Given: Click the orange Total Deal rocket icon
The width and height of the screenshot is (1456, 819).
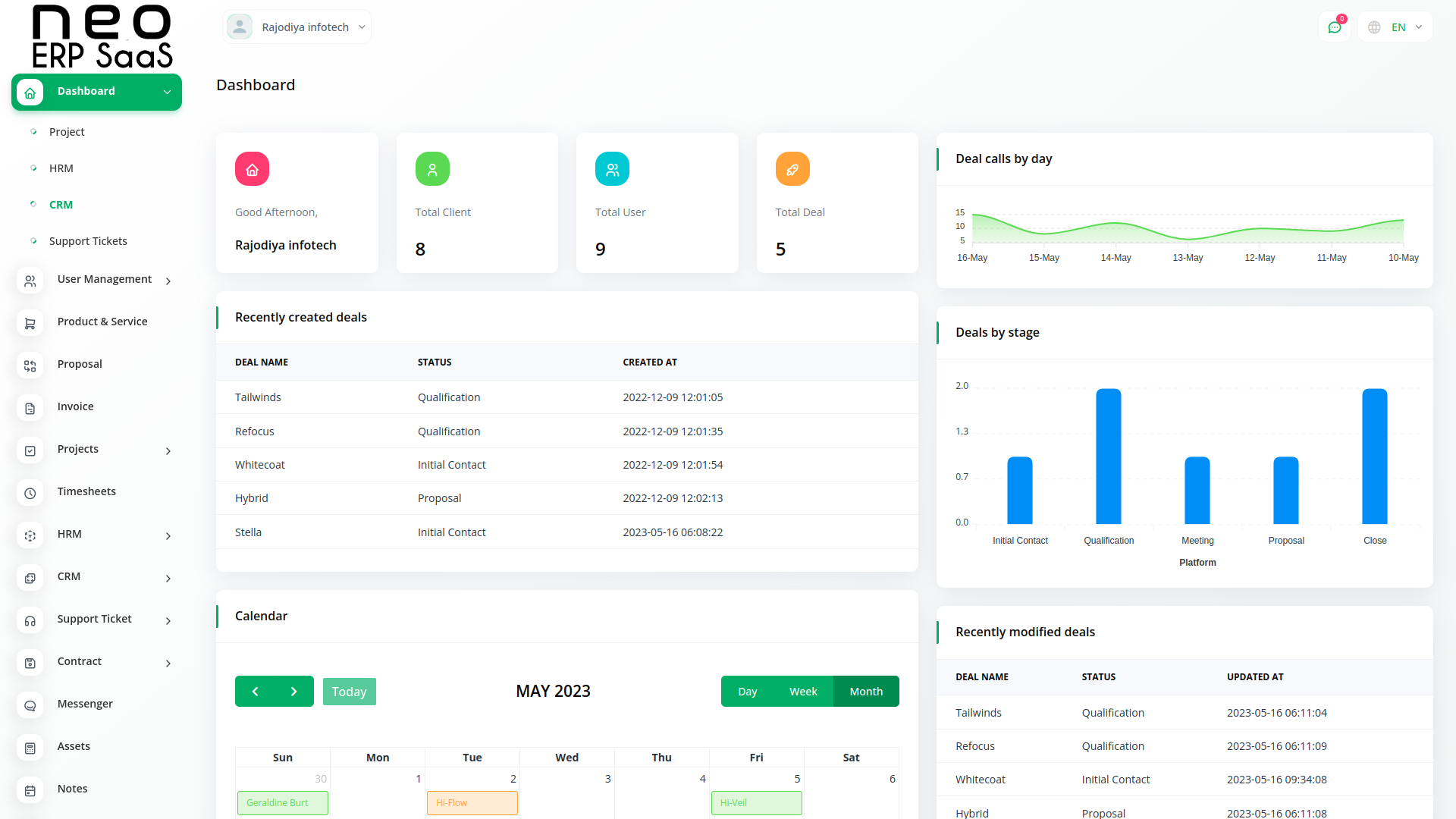Looking at the screenshot, I should [x=792, y=169].
